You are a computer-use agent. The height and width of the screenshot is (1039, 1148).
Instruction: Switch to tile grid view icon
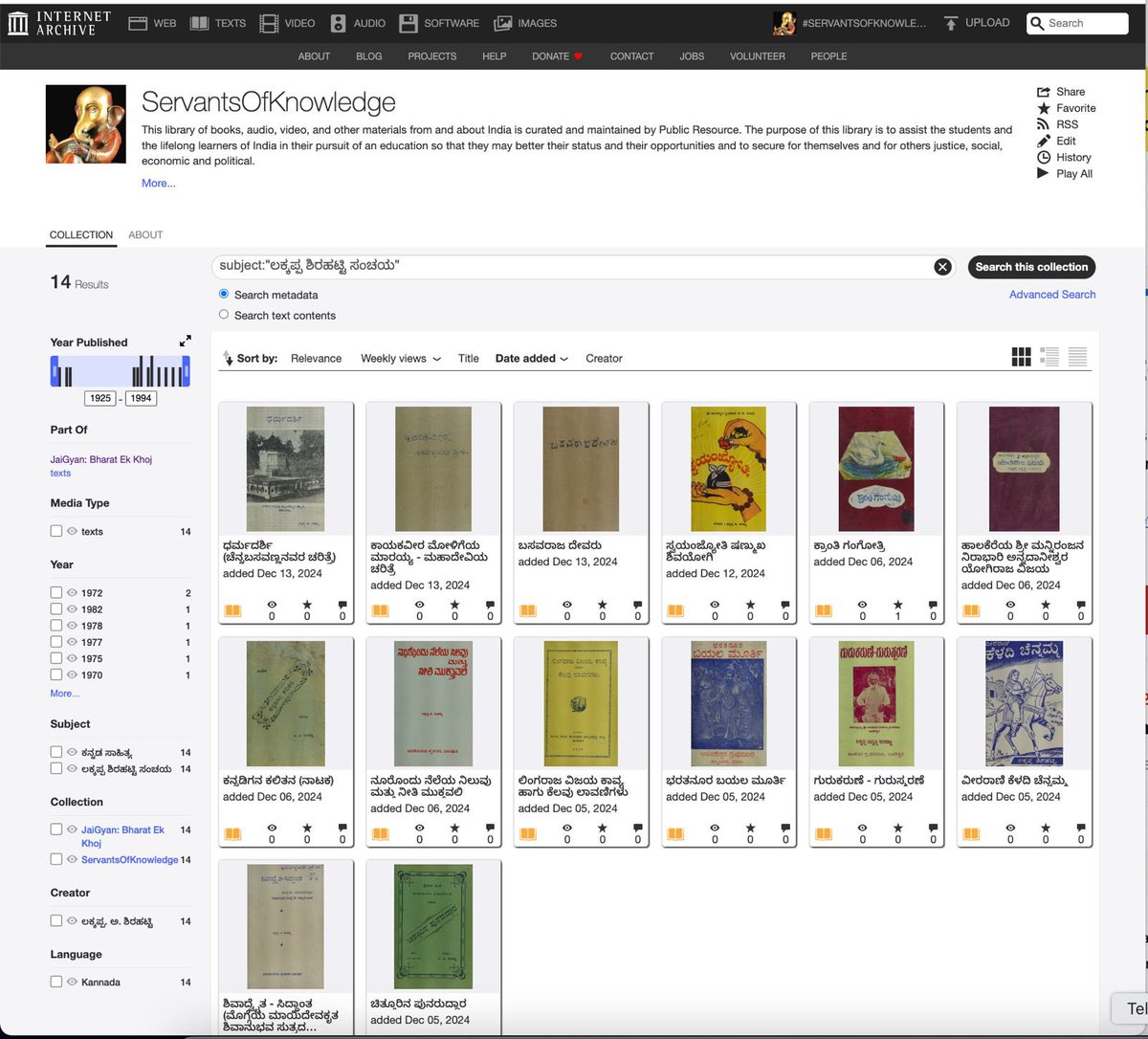(1021, 357)
